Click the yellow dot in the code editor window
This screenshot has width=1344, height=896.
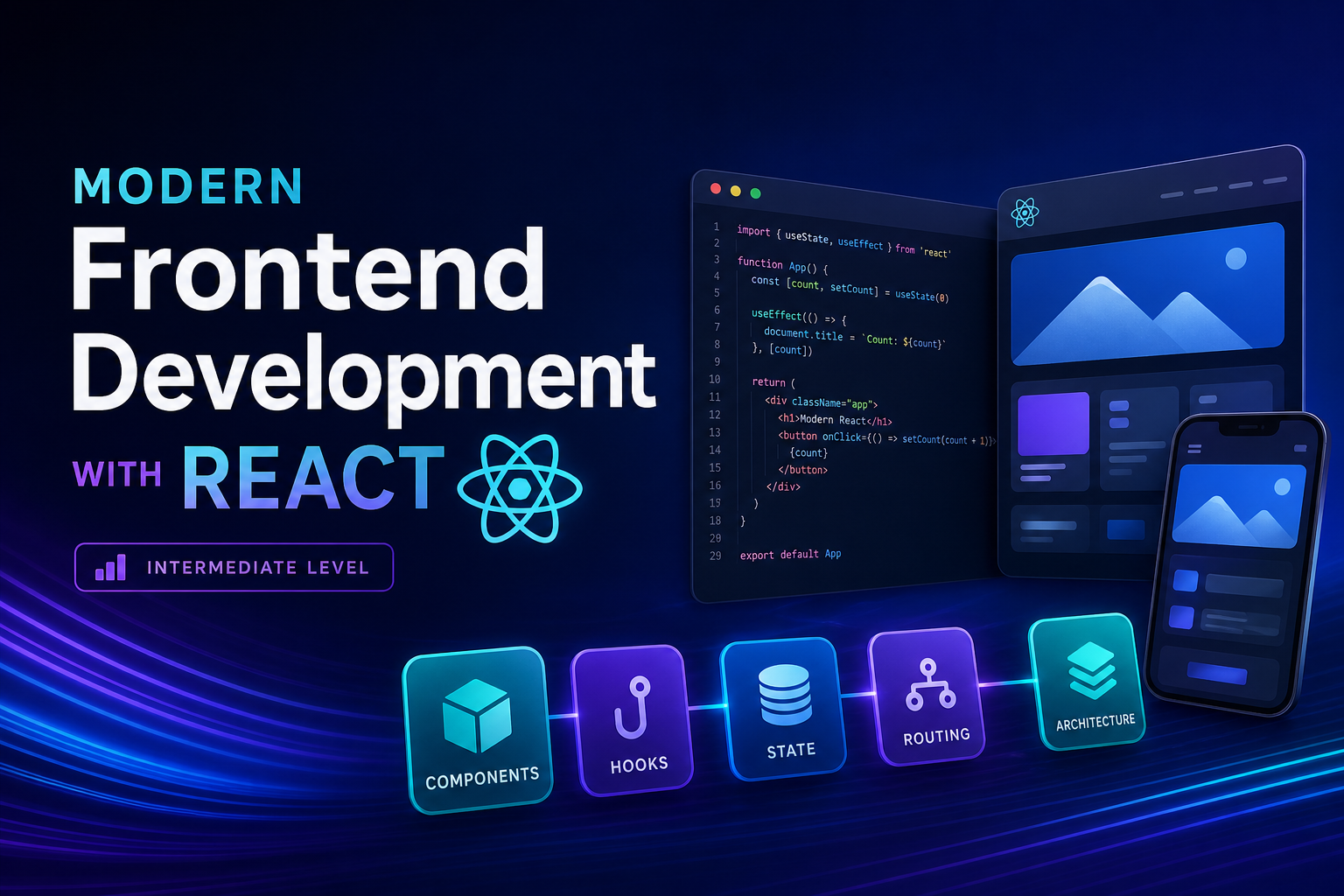coord(736,191)
